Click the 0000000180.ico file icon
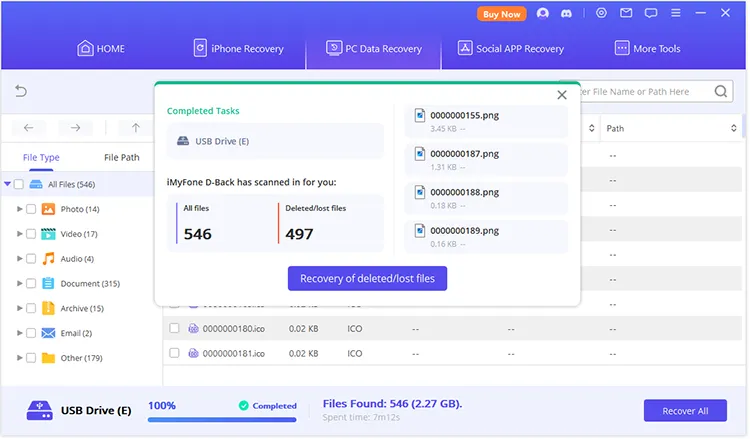Viewport: 750px width, 439px height. (x=193, y=329)
